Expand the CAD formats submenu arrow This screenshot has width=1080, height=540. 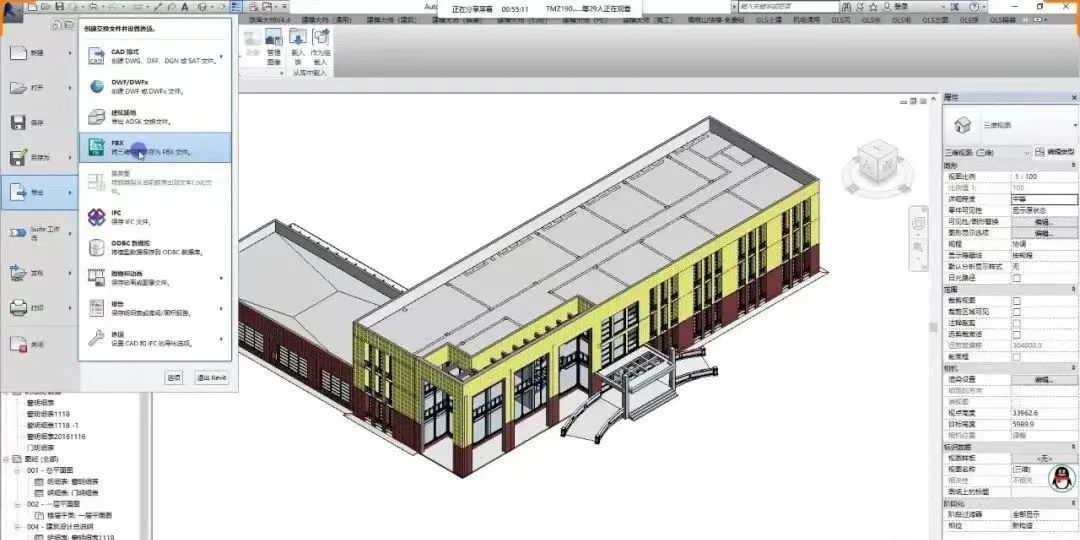[x=221, y=55]
